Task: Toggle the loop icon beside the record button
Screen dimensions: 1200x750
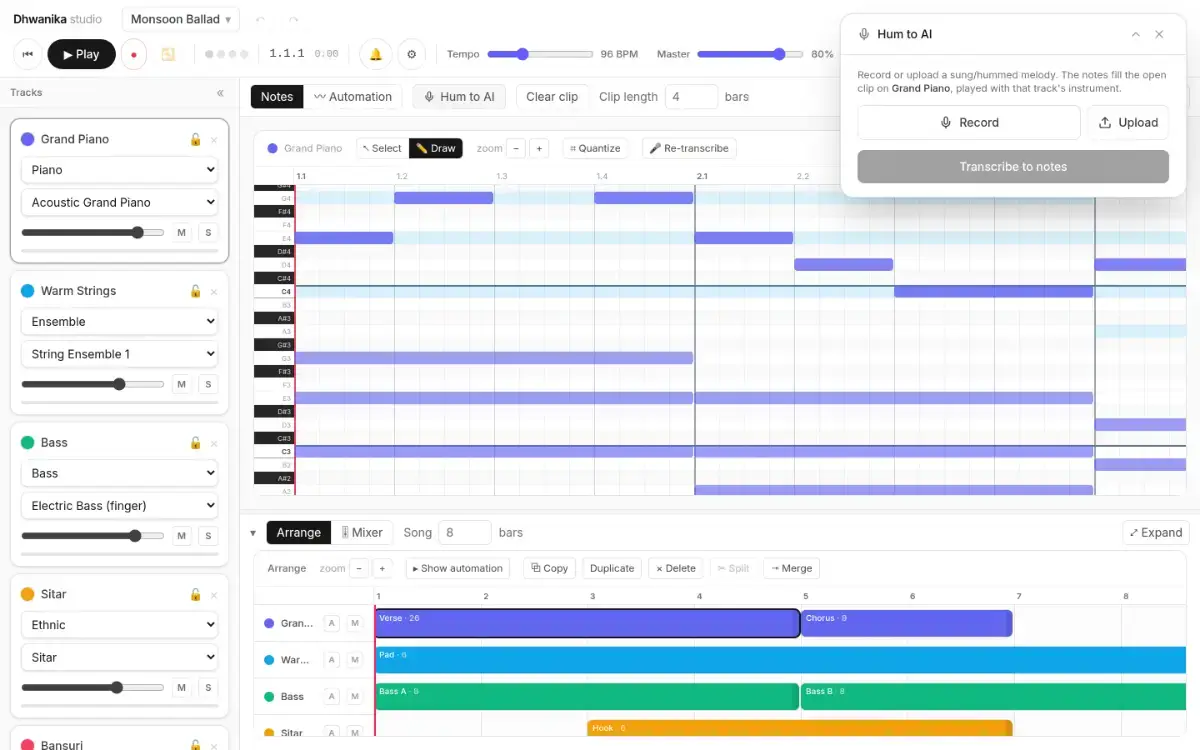Action: 168,54
